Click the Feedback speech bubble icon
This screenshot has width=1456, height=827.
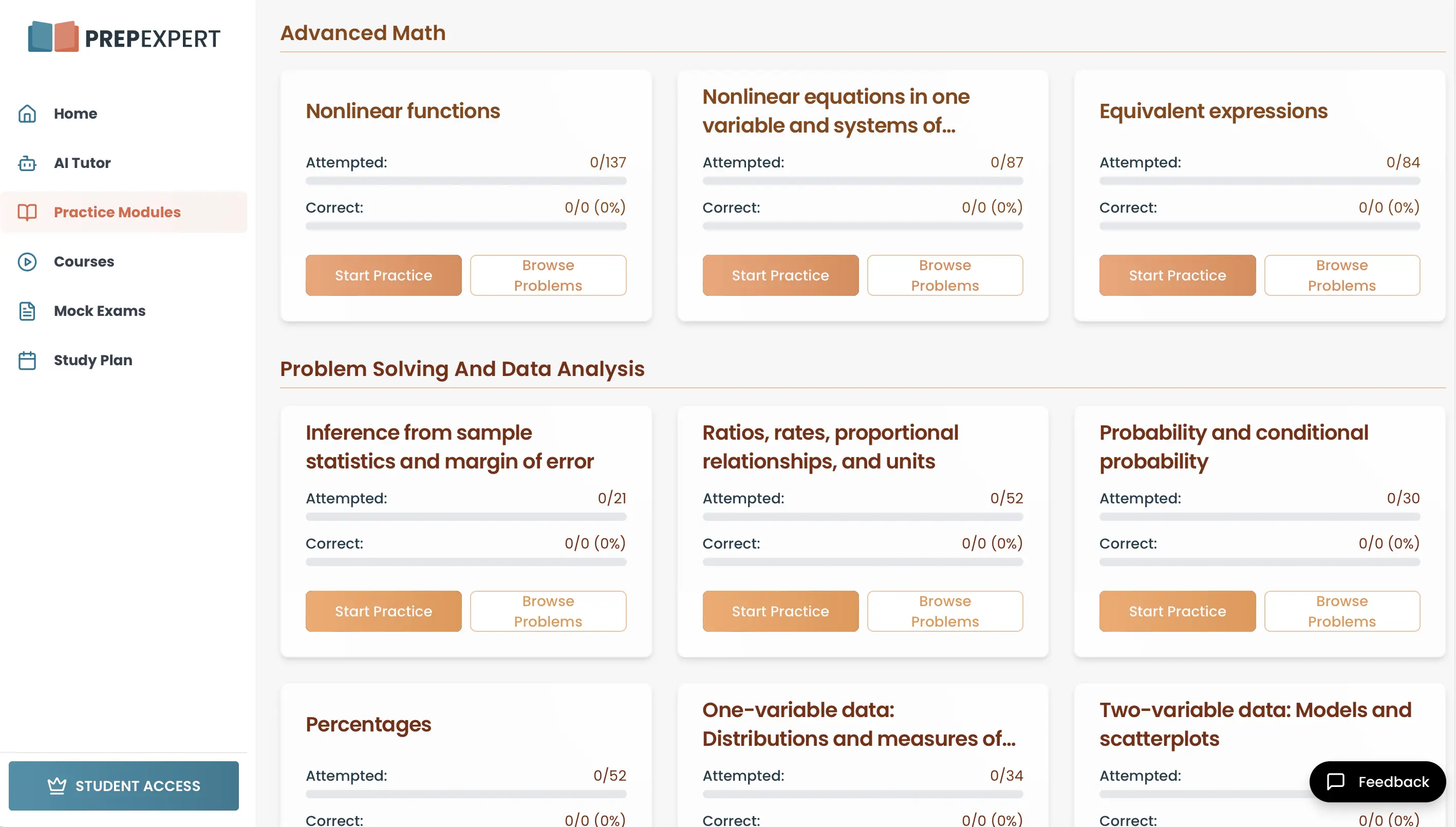tap(1336, 782)
